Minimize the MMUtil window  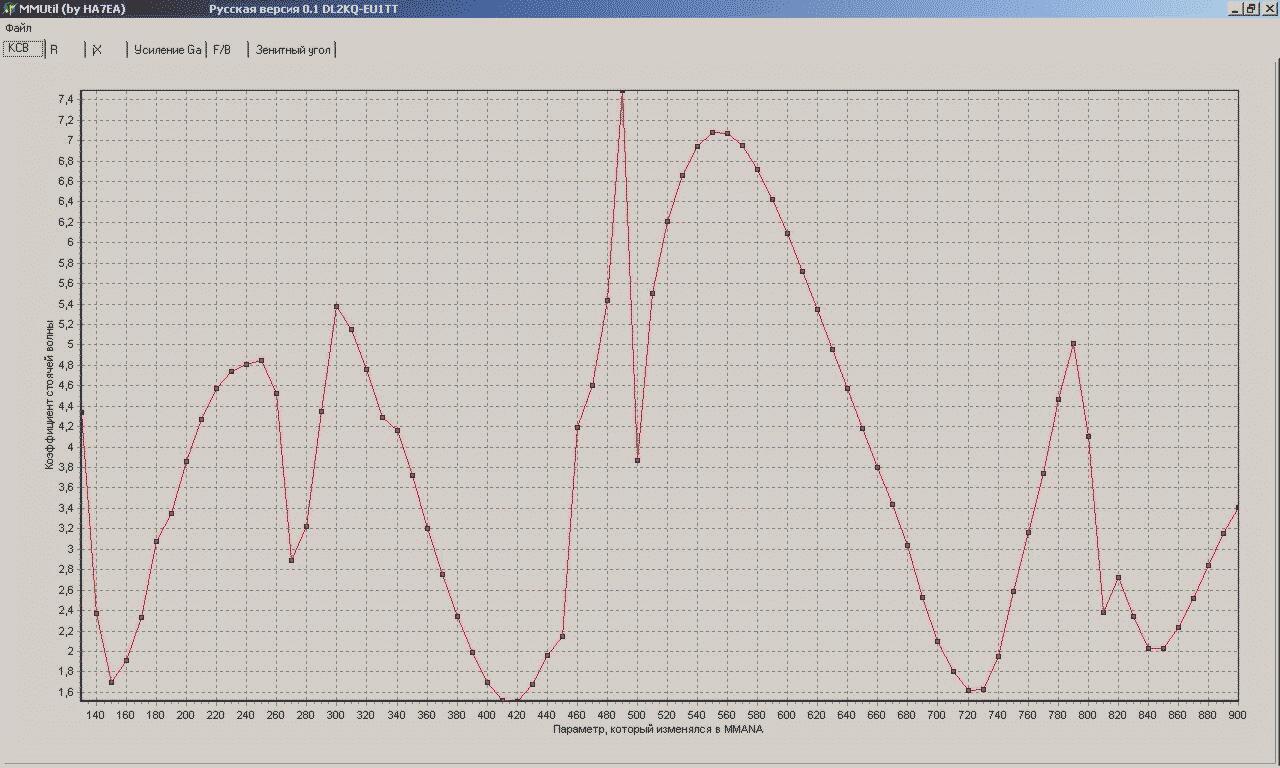pyautogui.click(x=1235, y=8)
